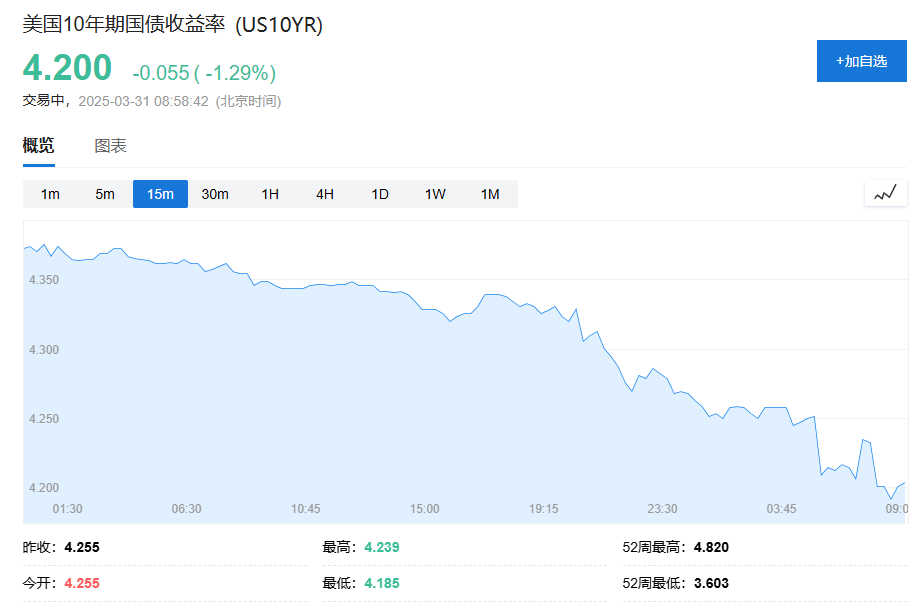Click the 15:00 time axis label
The height and width of the screenshot is (611, 922).
coord(425,509)
